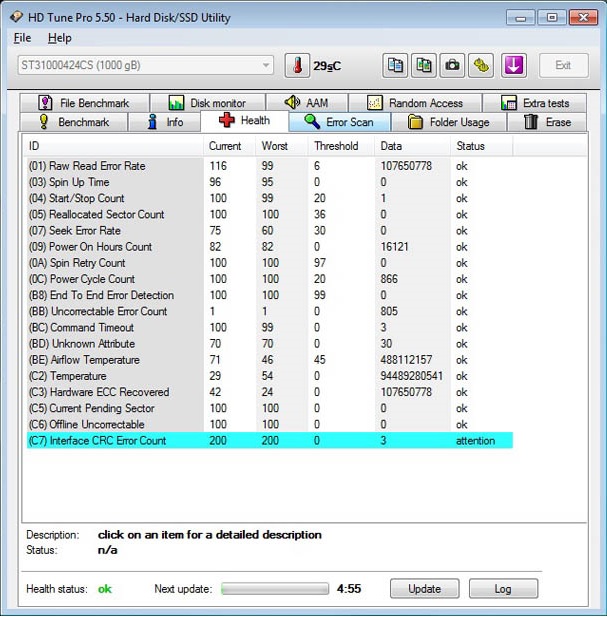Image resolution: width=607 pixels, height=617 pixels.
Task: Click the Current column header
Action: click(230, 146)
